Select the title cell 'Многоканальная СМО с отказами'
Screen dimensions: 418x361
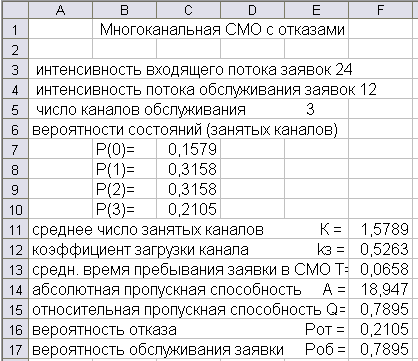point(222,30)
